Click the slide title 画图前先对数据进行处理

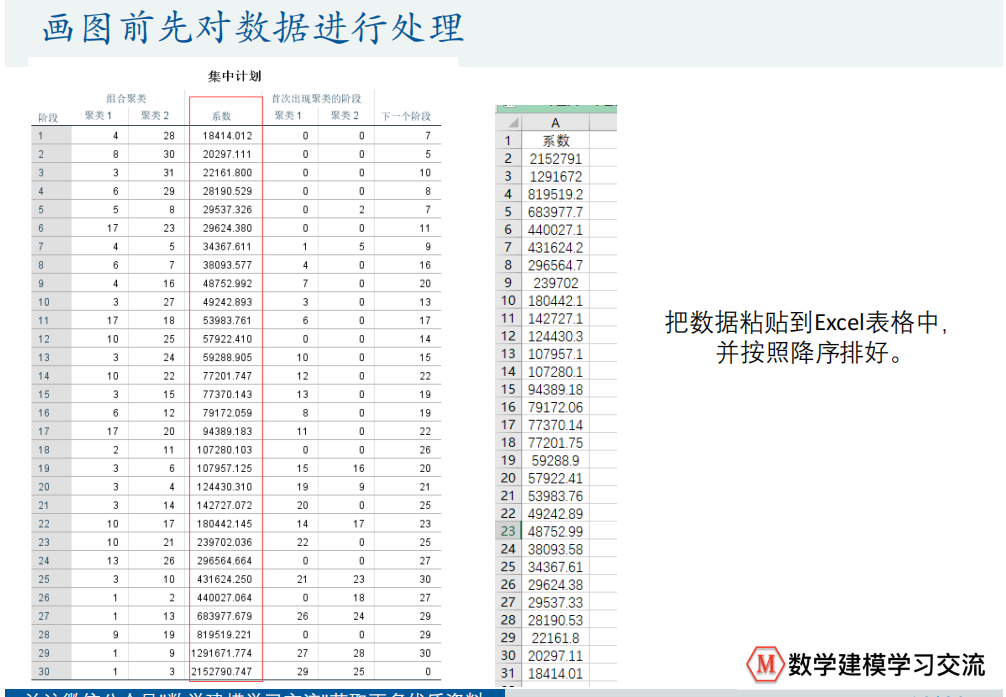click(253, 28)
